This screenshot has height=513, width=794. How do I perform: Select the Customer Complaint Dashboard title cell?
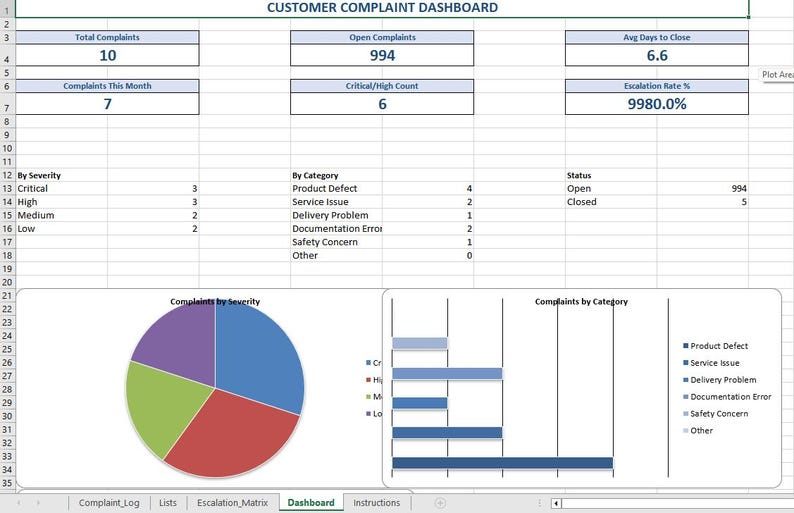[x=382, y=8]
